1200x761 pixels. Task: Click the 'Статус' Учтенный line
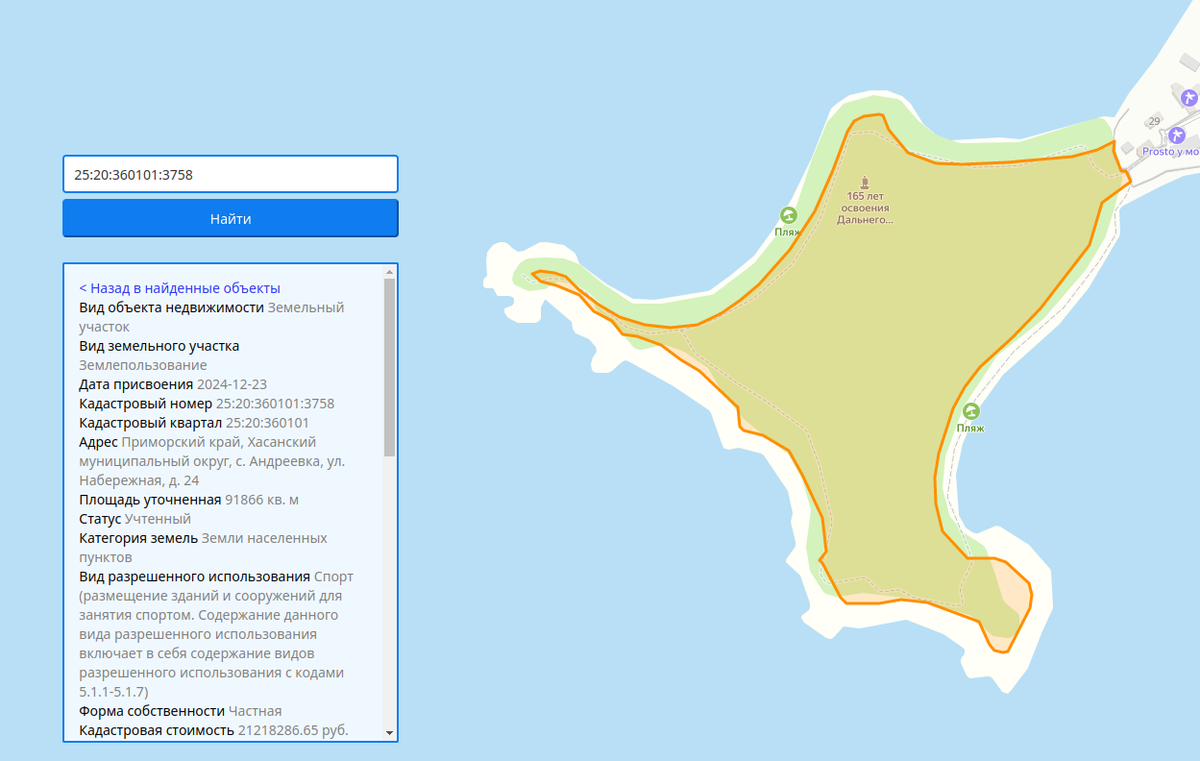coord(135,519)
